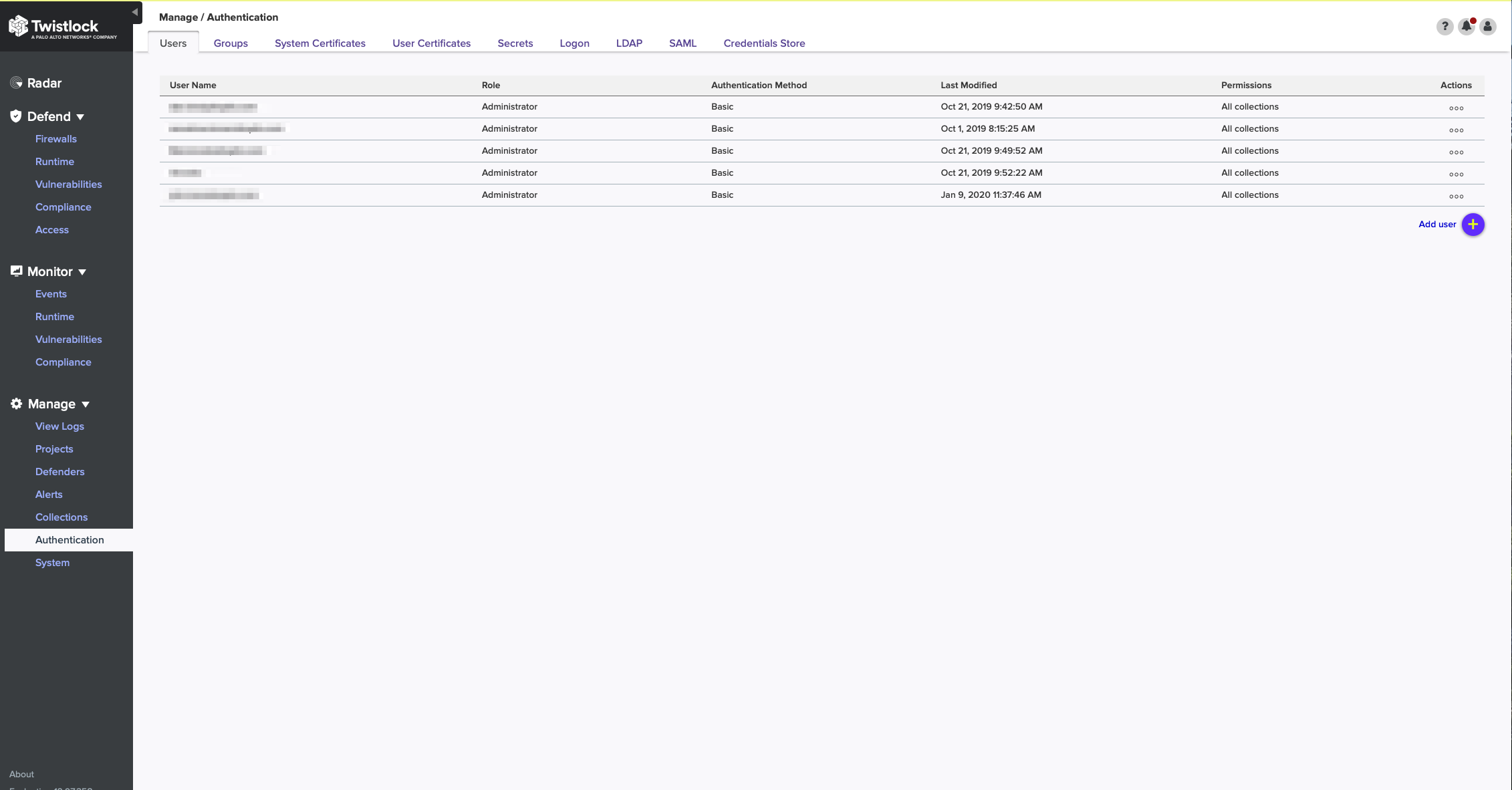Click the purple Add user plus icon
Image resolution: width=1512 pixels, height=790 pixels.
point(1473,225)
